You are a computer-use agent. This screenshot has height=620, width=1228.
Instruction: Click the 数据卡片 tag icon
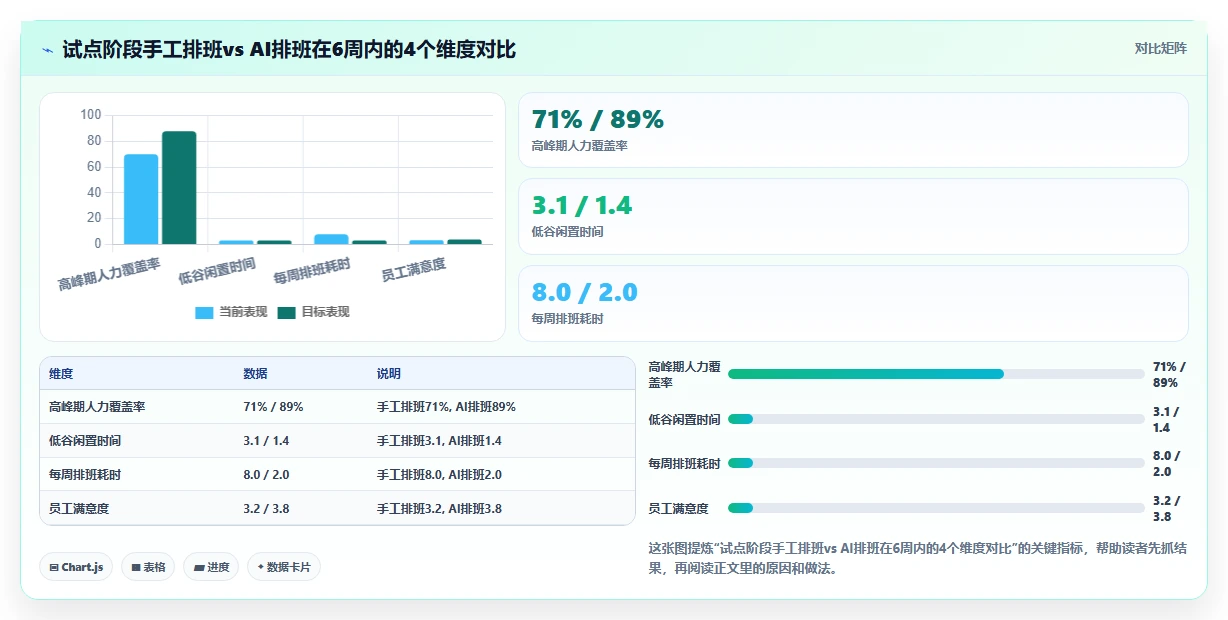(261, 567)
